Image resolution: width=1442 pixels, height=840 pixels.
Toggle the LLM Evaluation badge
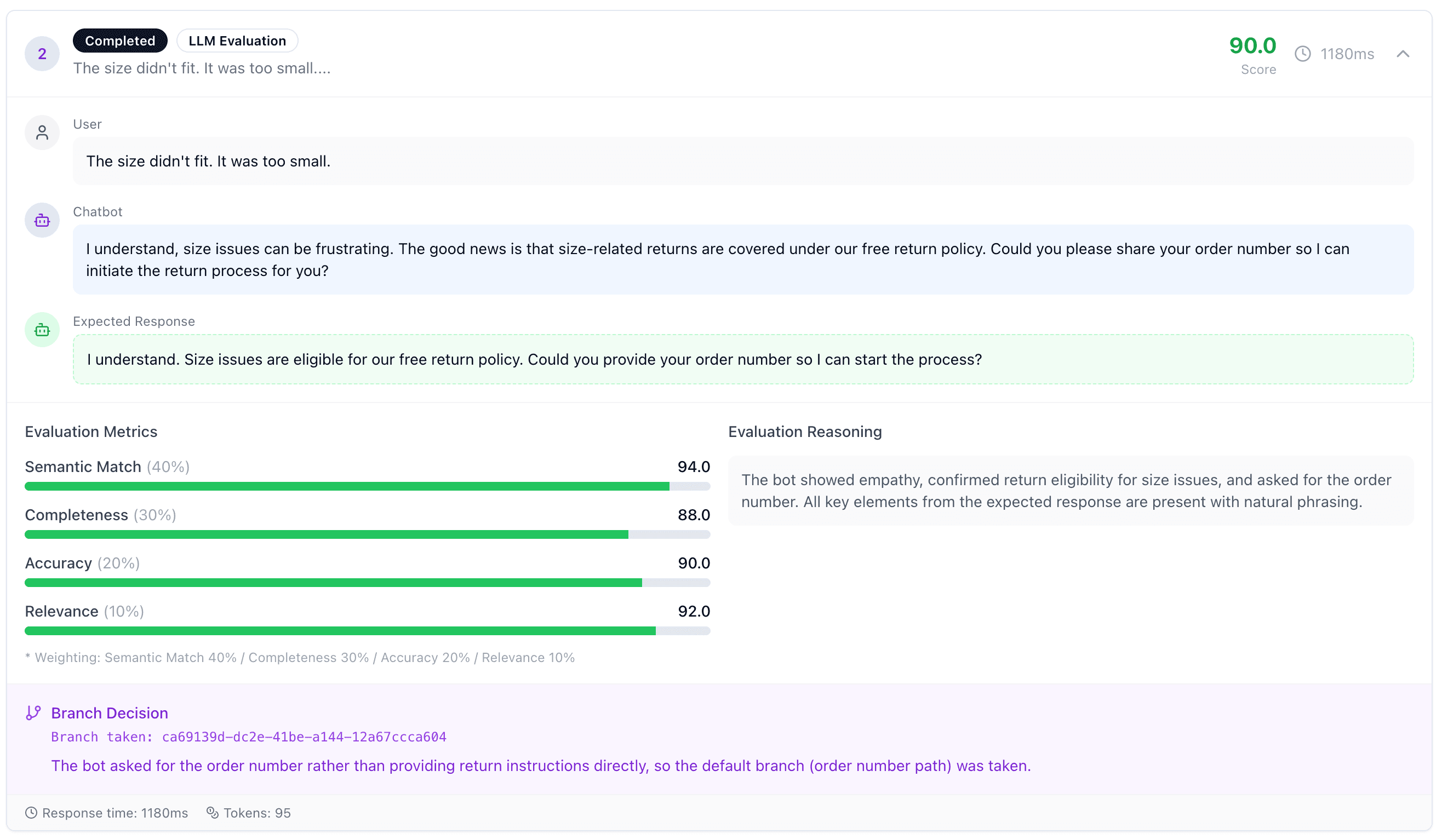pyautogui.click(x=237, y=40)
